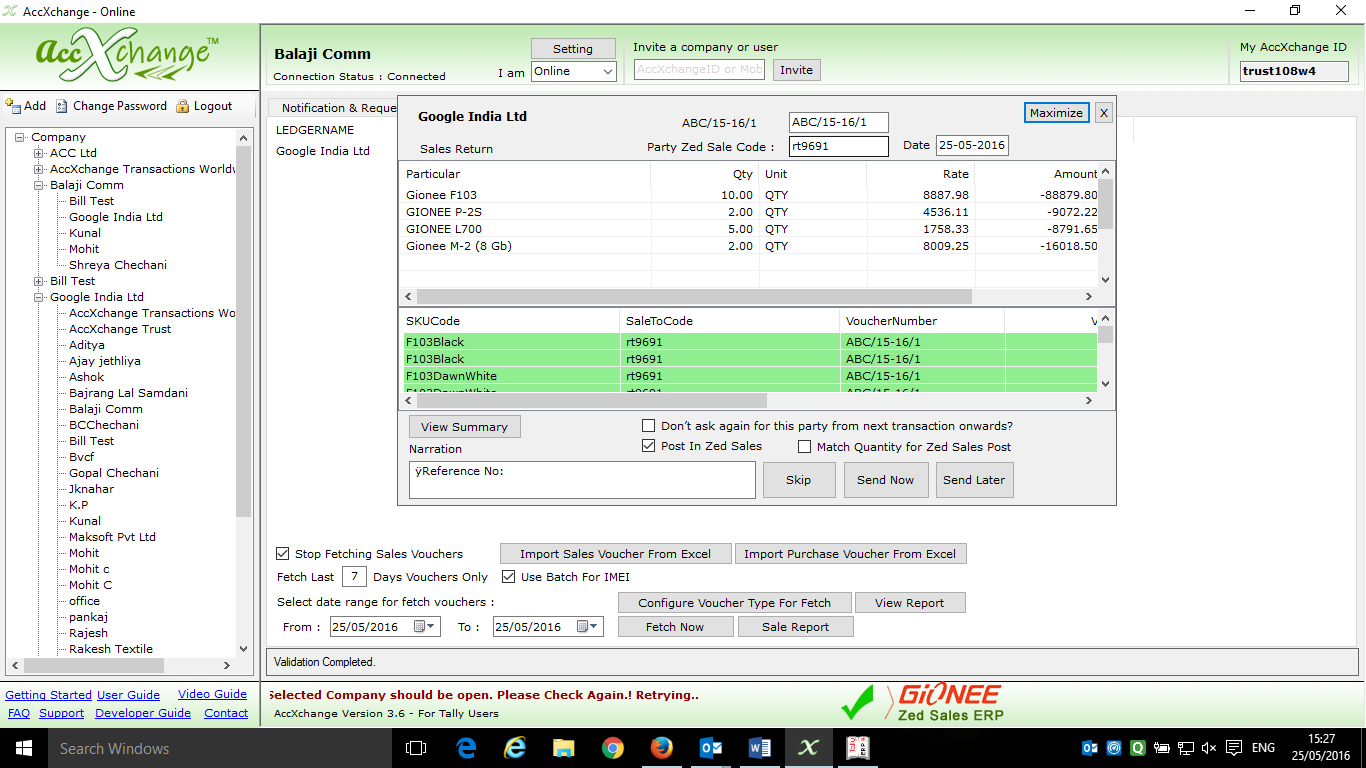Screen dimensions: 1366x768
Task: Open To date dropdown arrow
Action: click(x=595, y=627)
